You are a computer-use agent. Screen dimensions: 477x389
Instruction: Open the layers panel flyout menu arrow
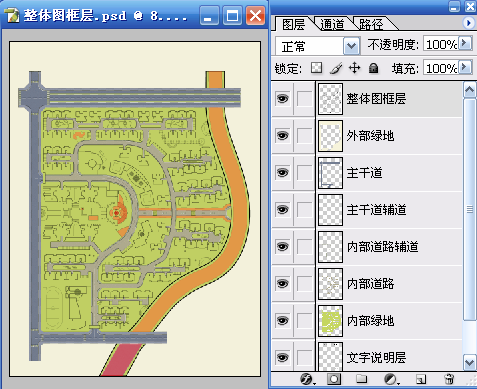click(468, 23)
